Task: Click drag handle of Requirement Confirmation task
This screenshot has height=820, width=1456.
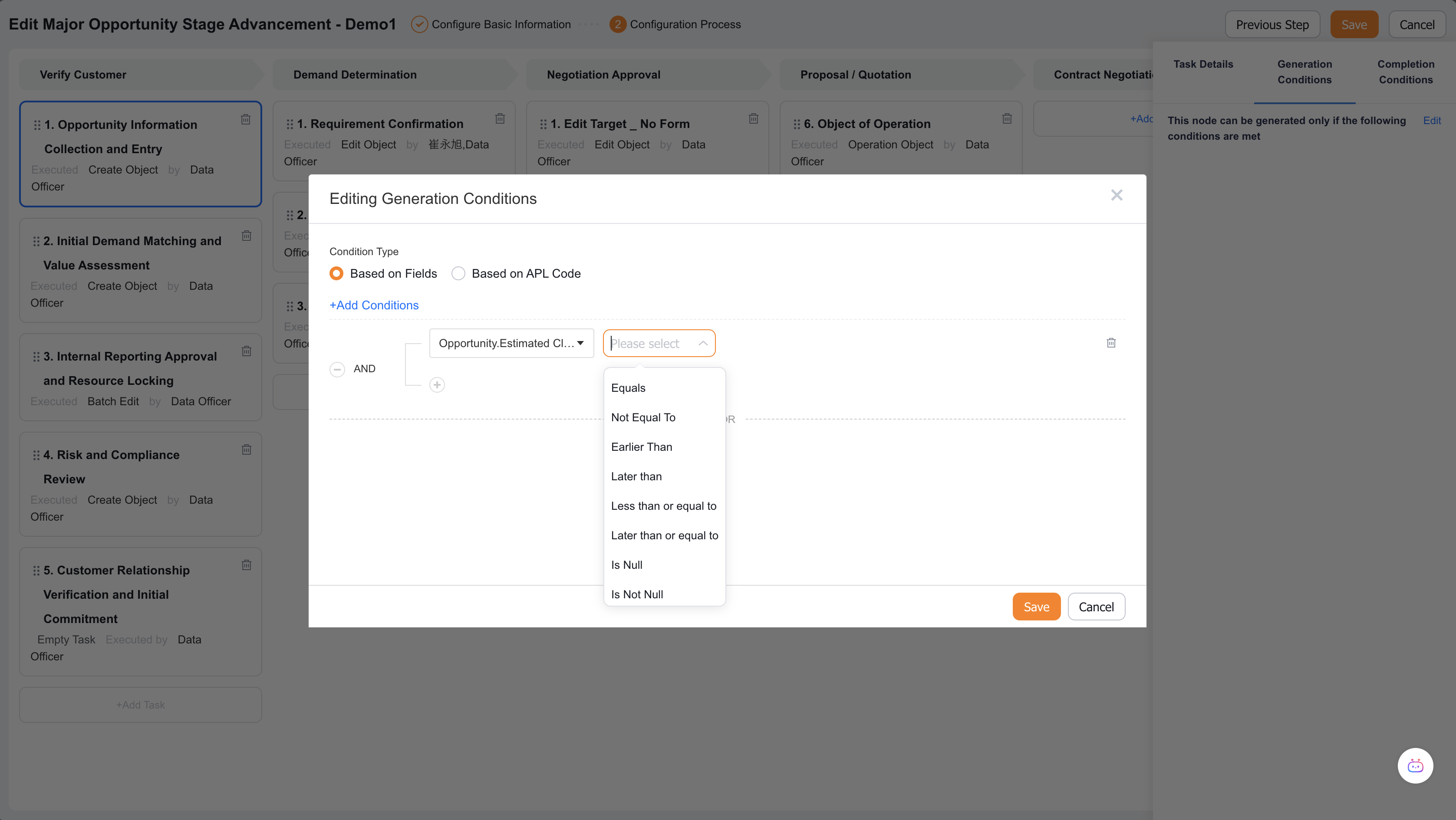Action: click(290, 124)
